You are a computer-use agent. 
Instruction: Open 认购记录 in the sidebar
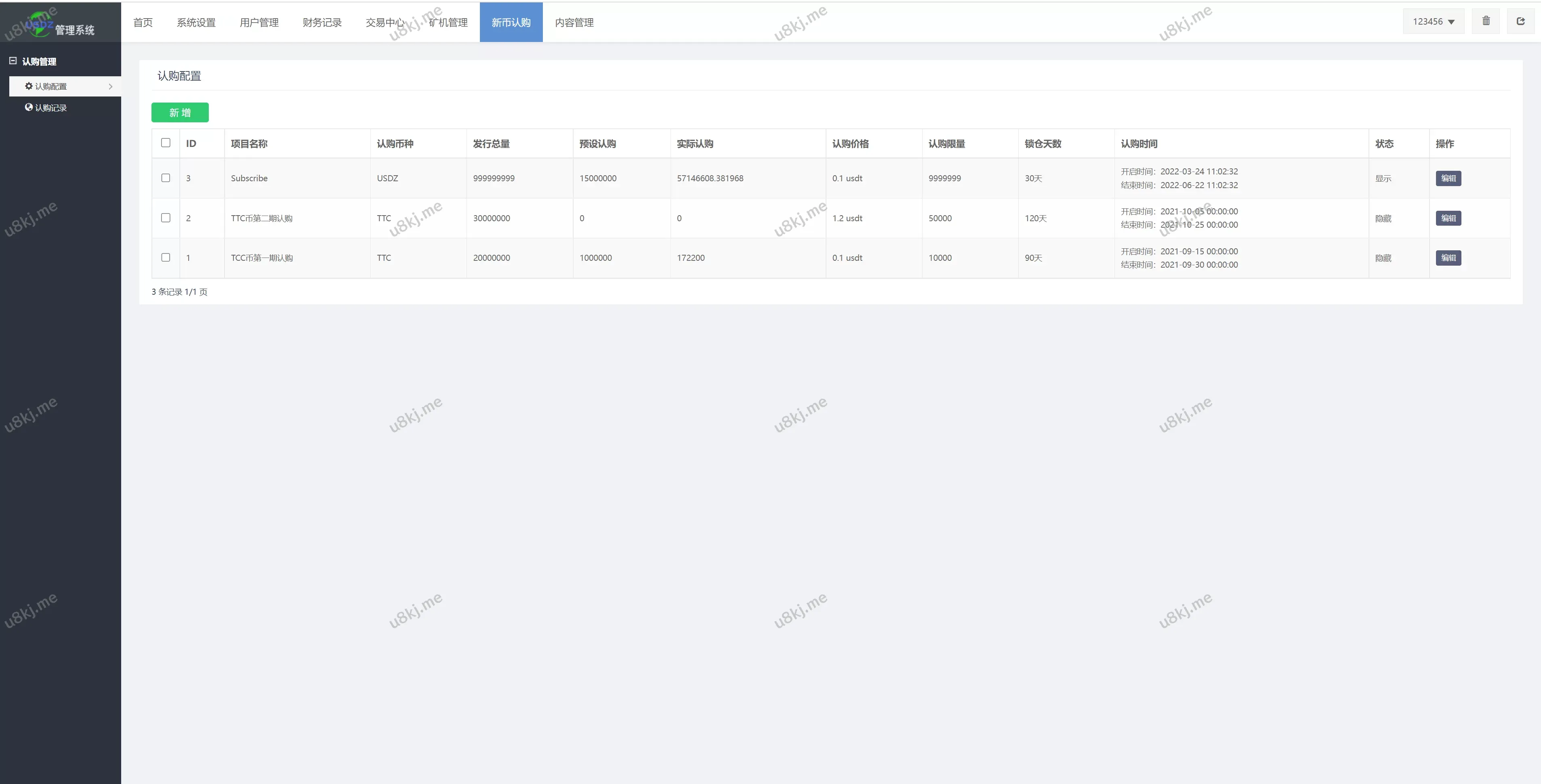[51, 108]
